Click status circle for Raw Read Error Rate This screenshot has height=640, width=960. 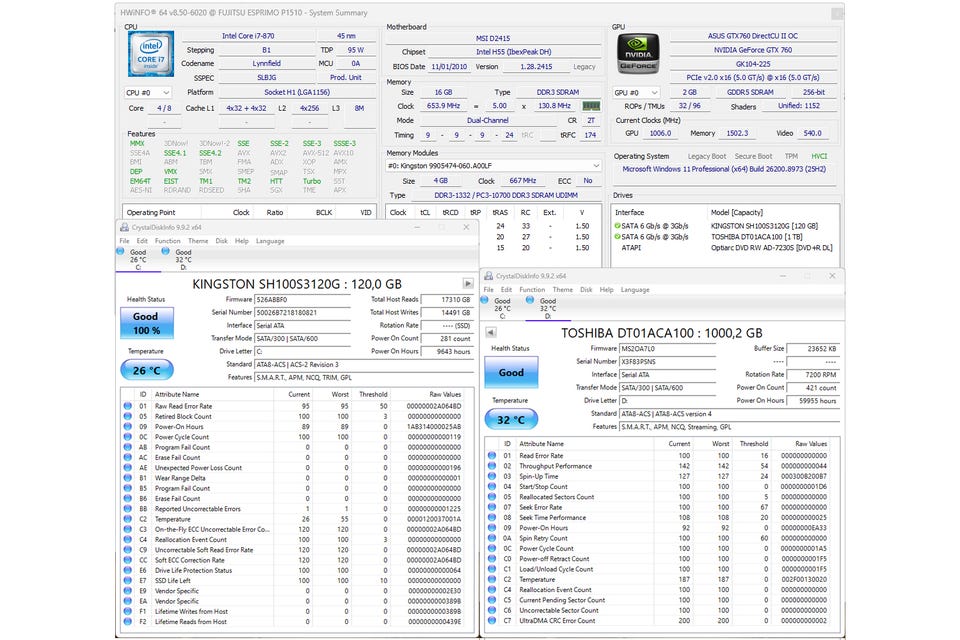pos(127,405)
